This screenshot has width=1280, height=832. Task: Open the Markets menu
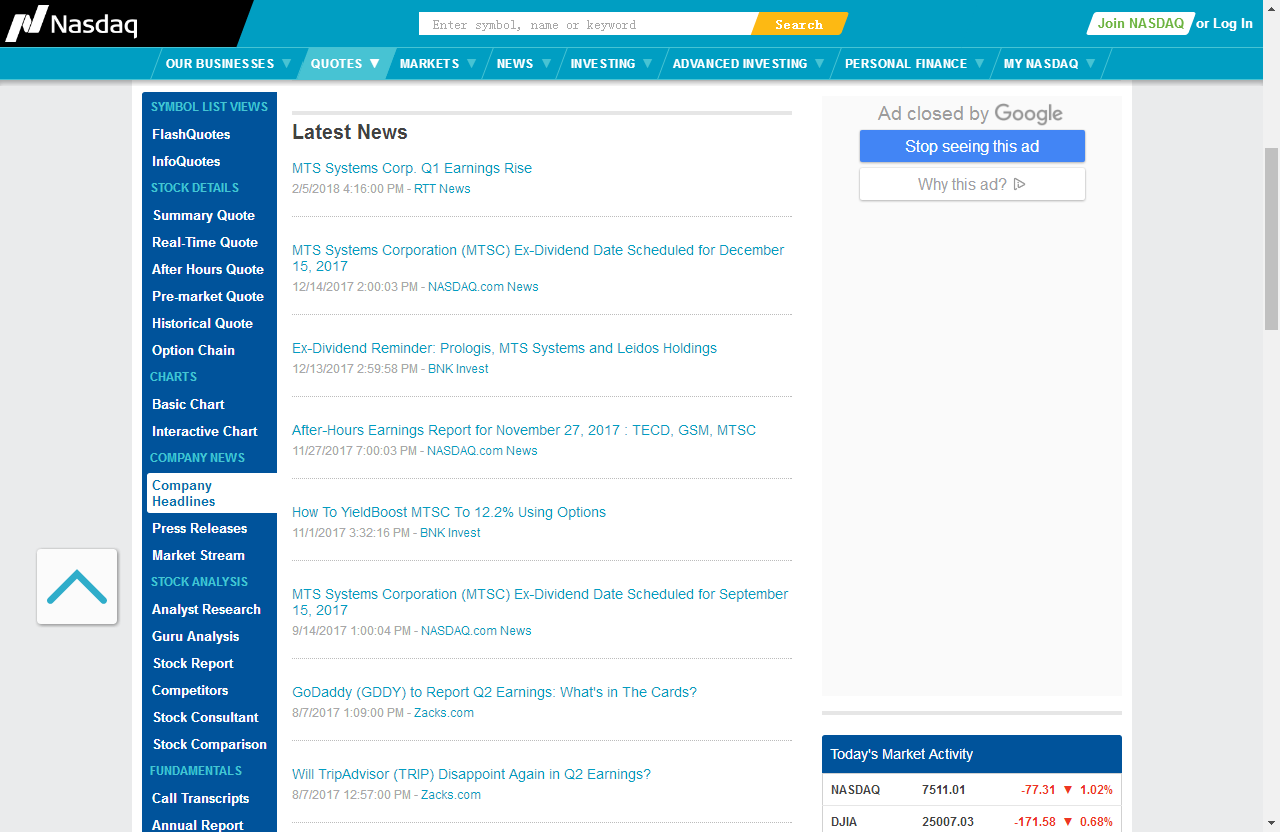[429, 63]
